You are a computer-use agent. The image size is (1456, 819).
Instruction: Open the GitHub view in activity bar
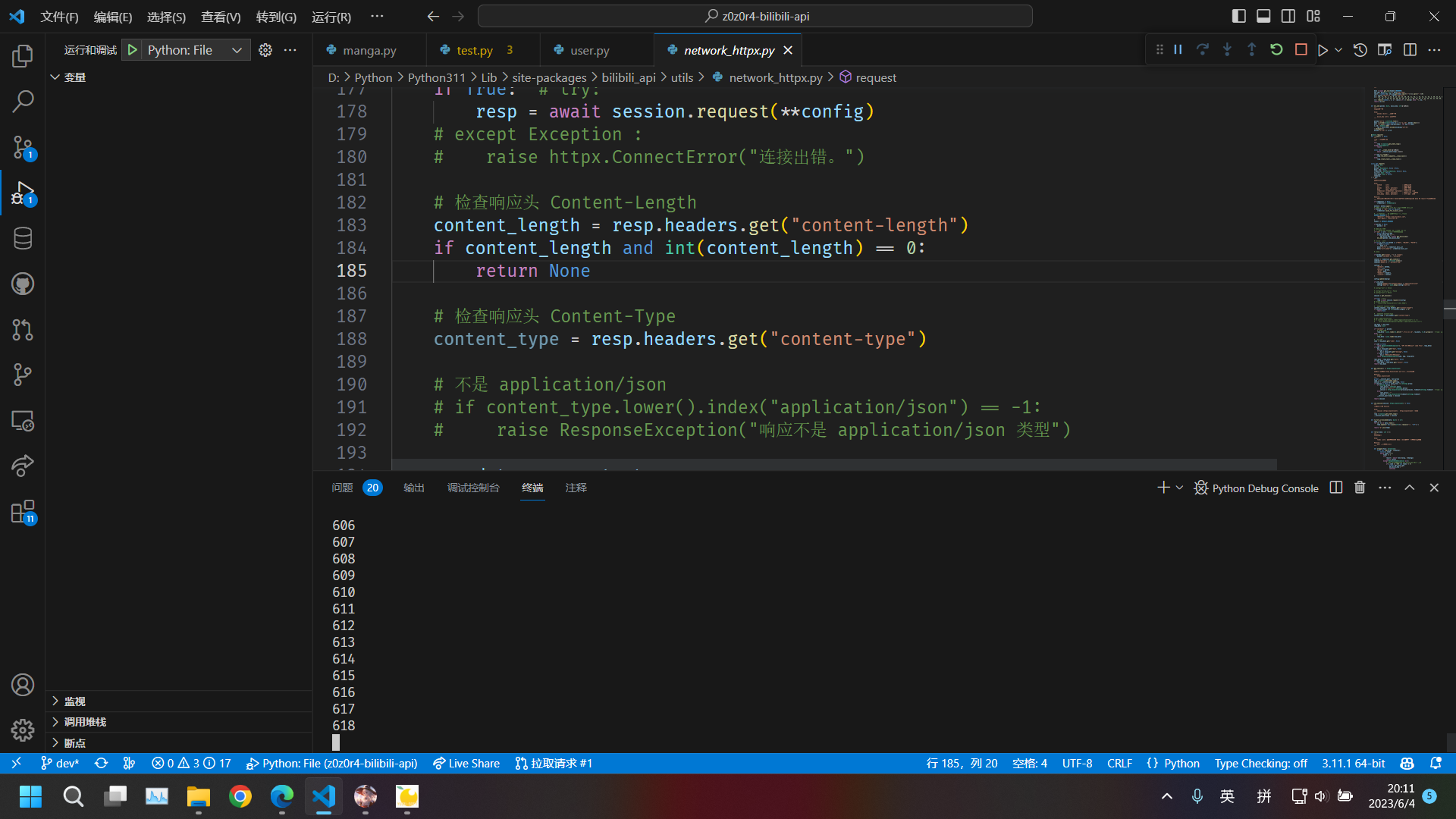[22, 284]
